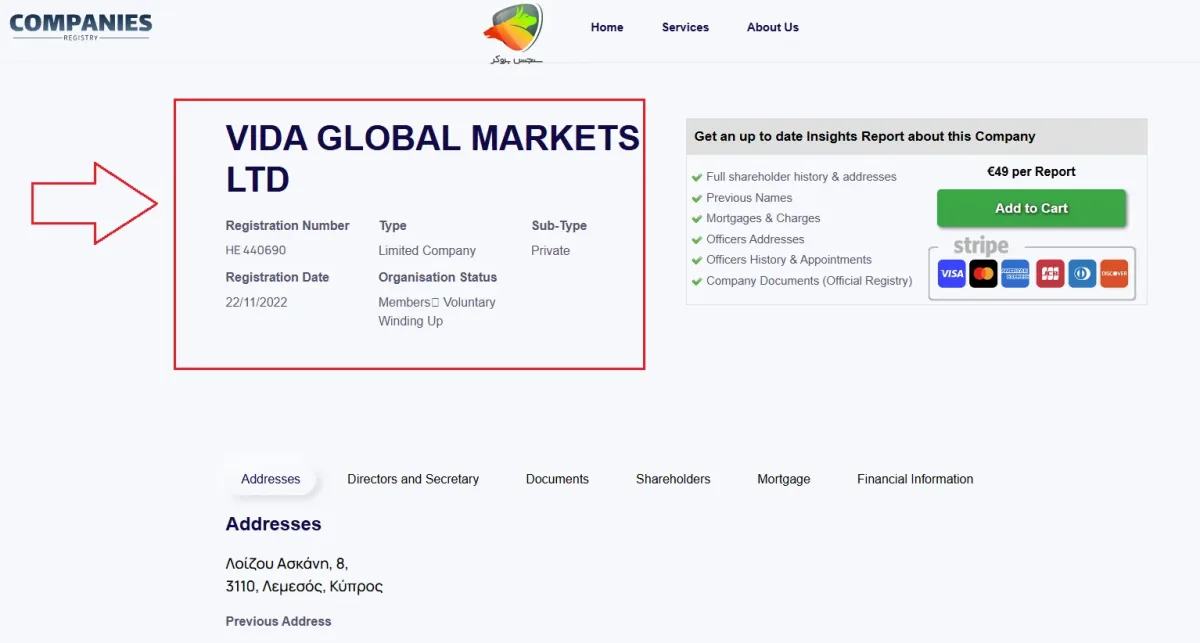
Task: Open the Services menu item
Action: click(x=685, y=27)
